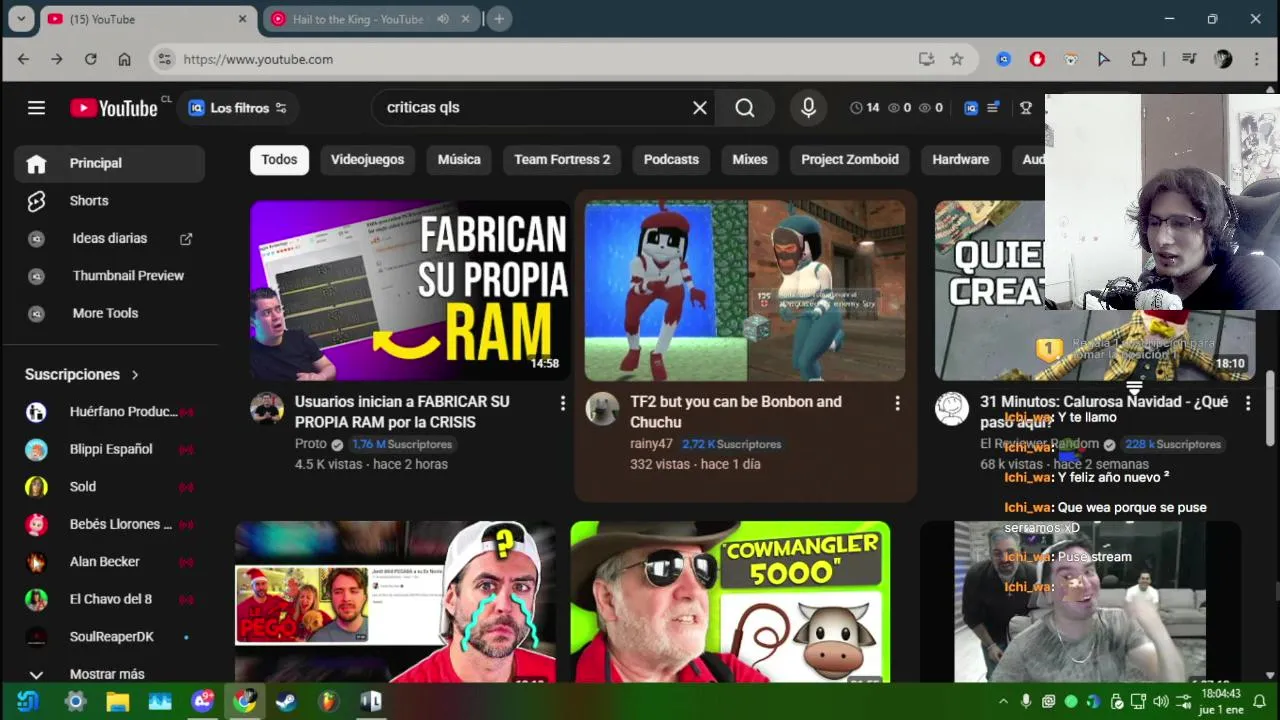Screen dimensions: 1280x720
Task: Open SoulReaperDK channel subscription
Action: [110, 637]
